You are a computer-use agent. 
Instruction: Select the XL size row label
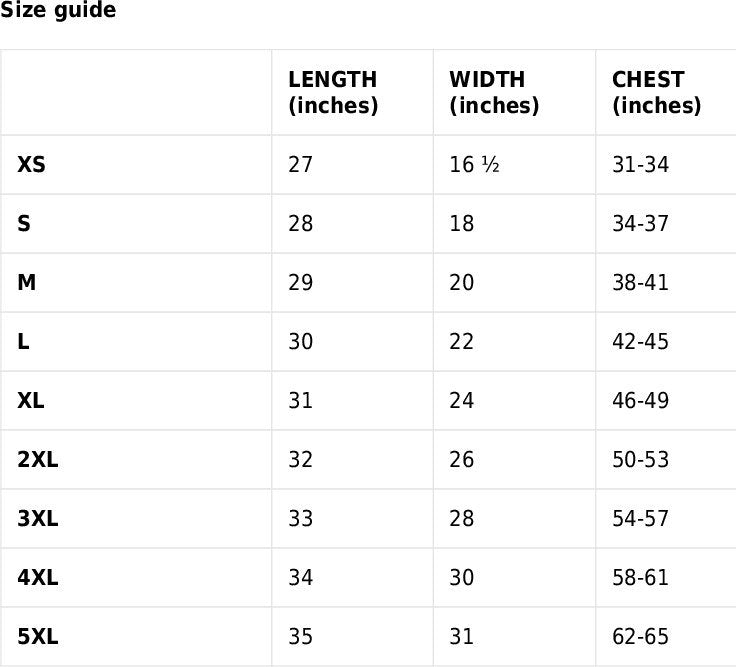[31, 400]
